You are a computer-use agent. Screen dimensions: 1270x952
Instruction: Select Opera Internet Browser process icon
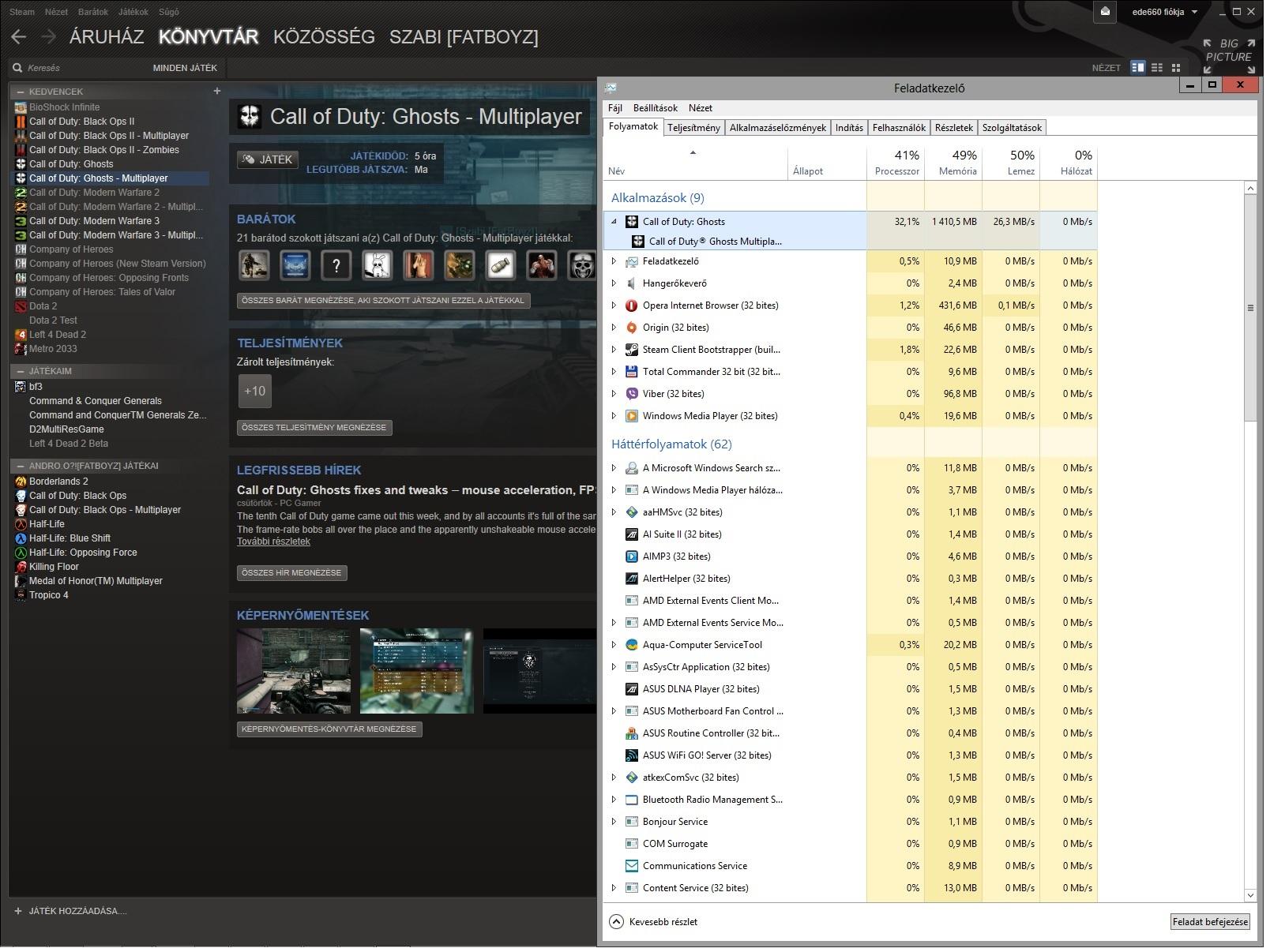point(631,305)
